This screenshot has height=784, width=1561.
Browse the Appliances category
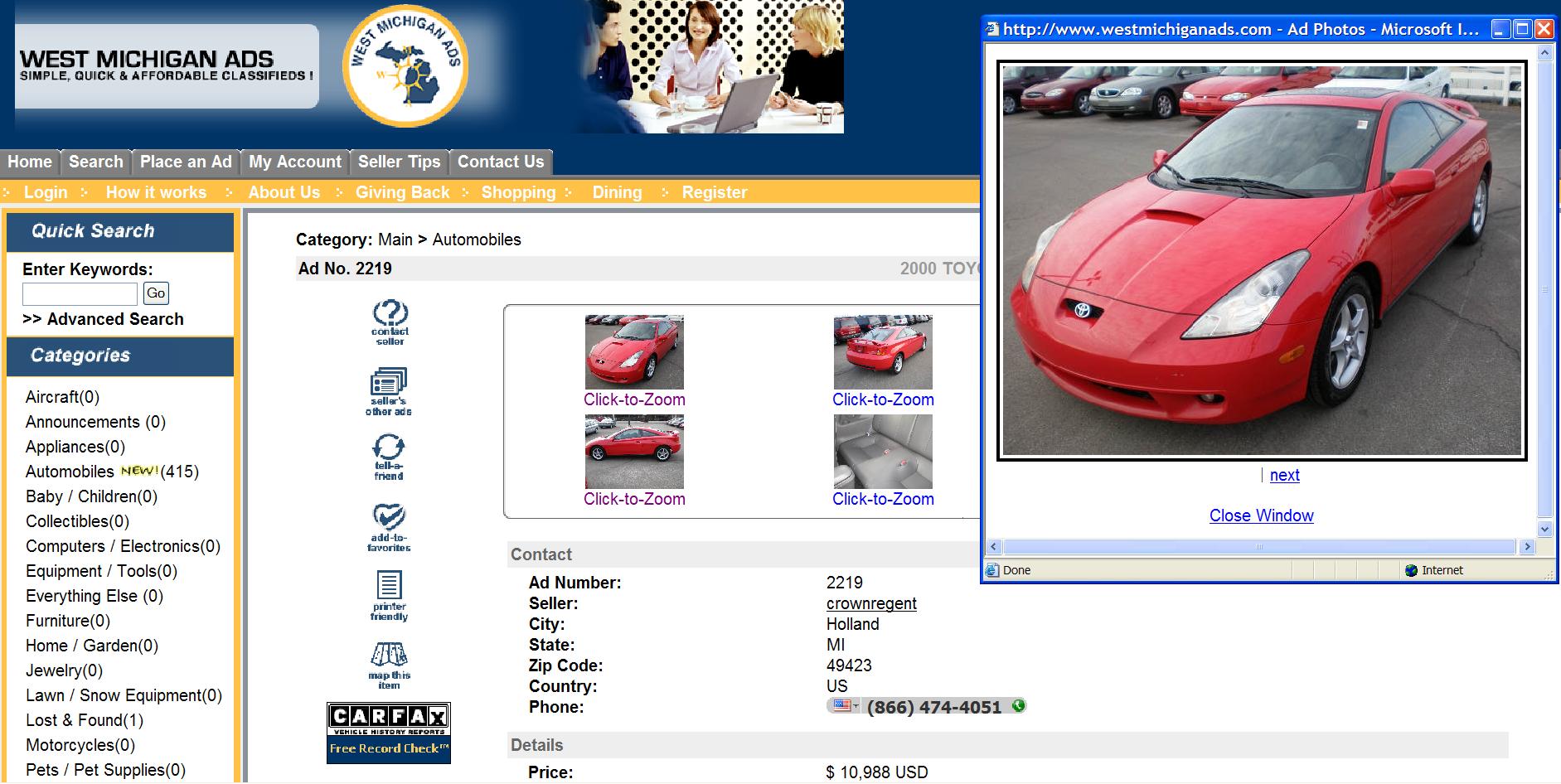[x=75, y=447]
